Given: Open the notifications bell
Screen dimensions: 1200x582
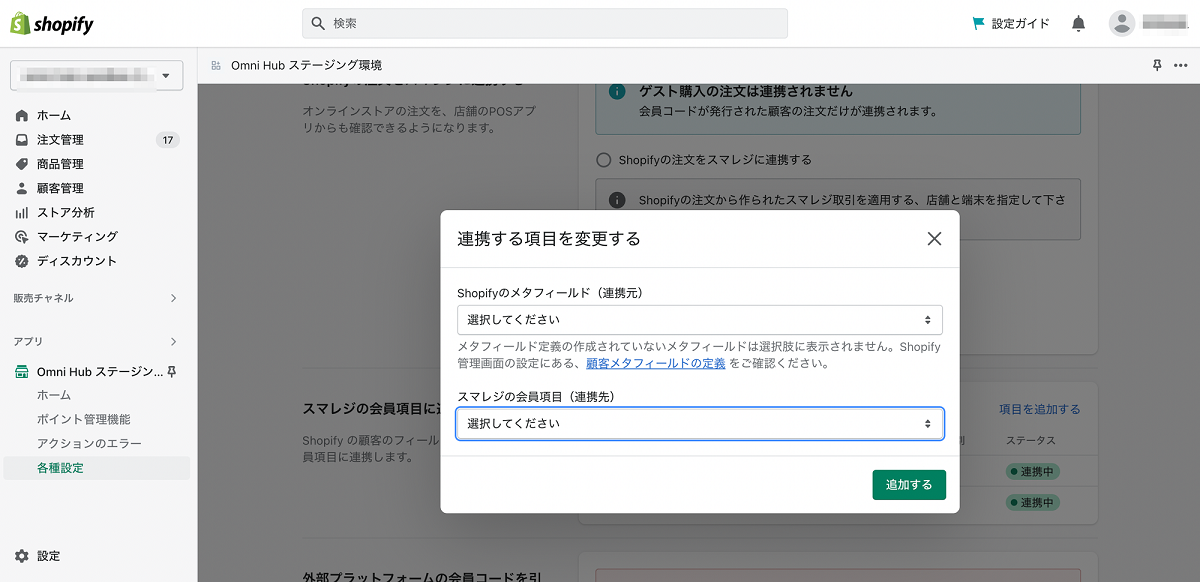Looking at the screenshot, I should point(1078,23).
